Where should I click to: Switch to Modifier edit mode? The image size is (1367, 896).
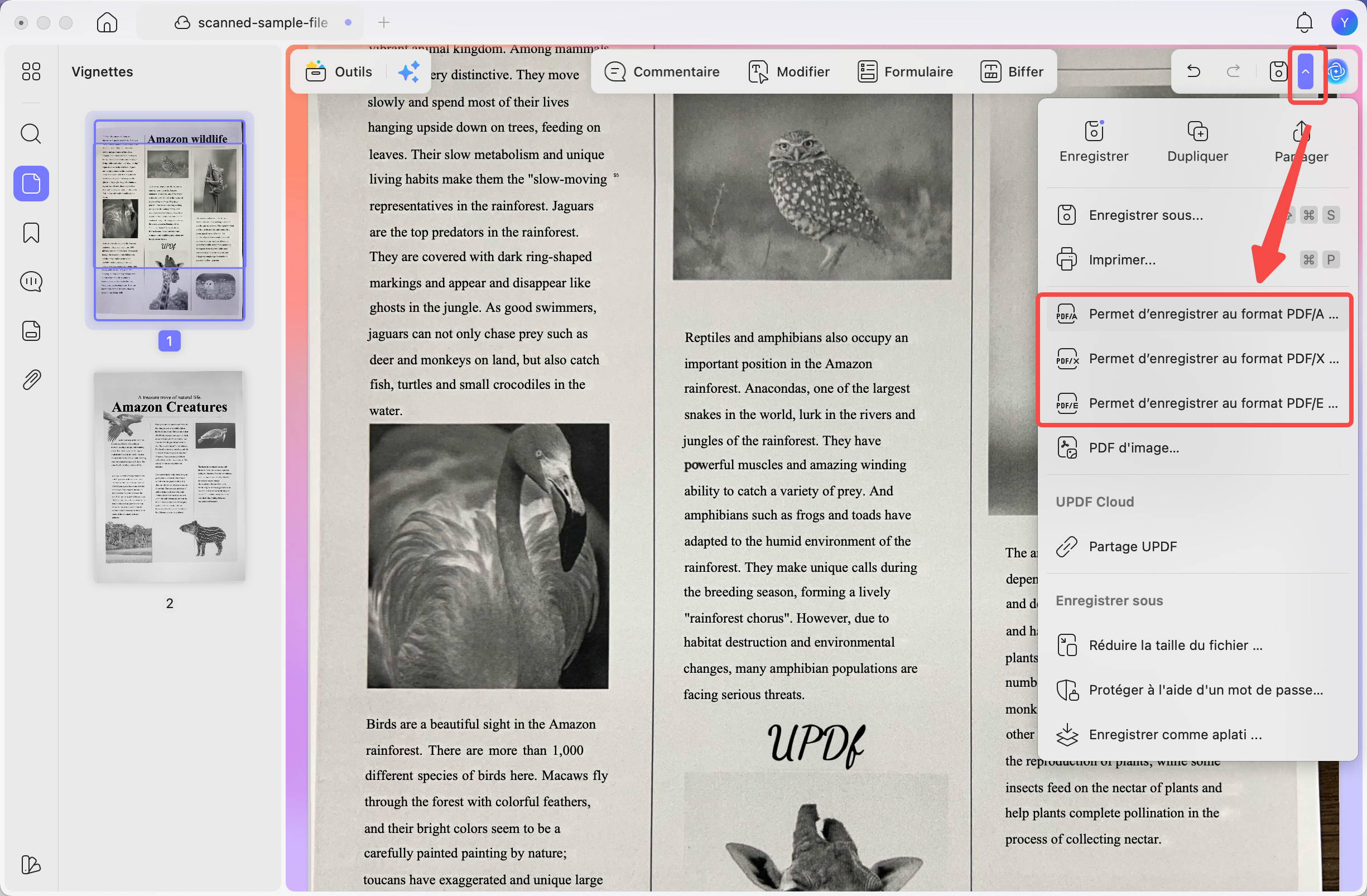click(x=789, y=72)
